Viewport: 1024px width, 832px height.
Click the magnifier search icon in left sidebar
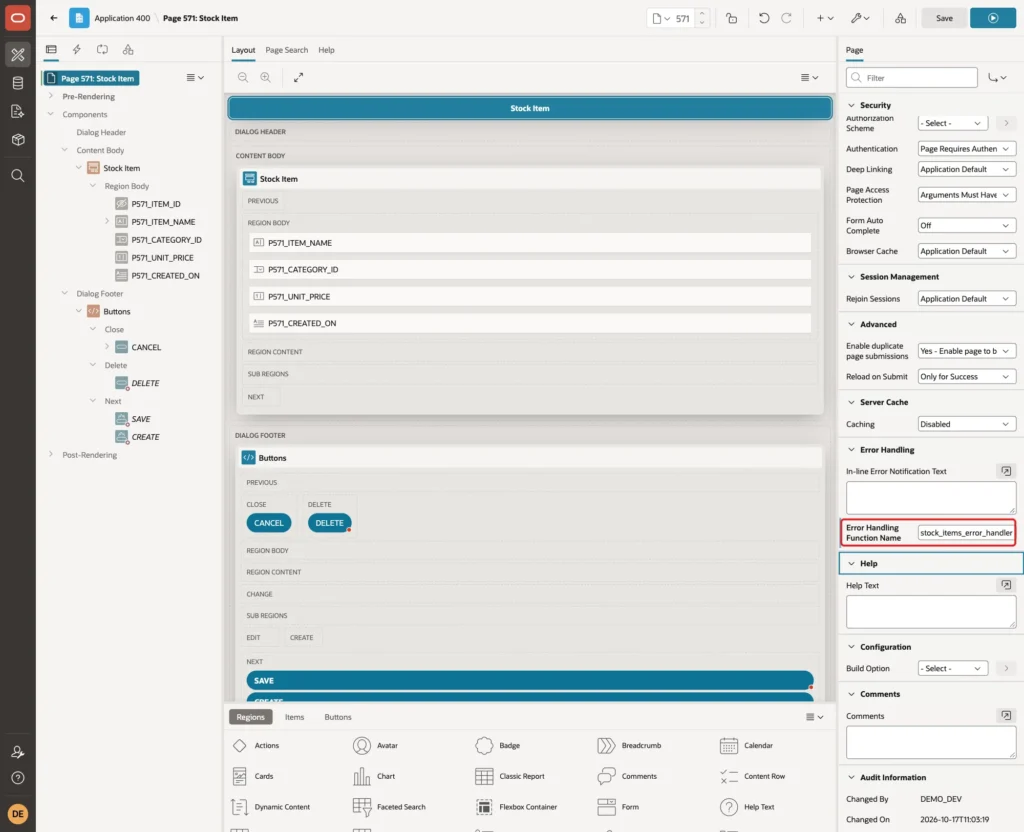[x=18, y=176]
